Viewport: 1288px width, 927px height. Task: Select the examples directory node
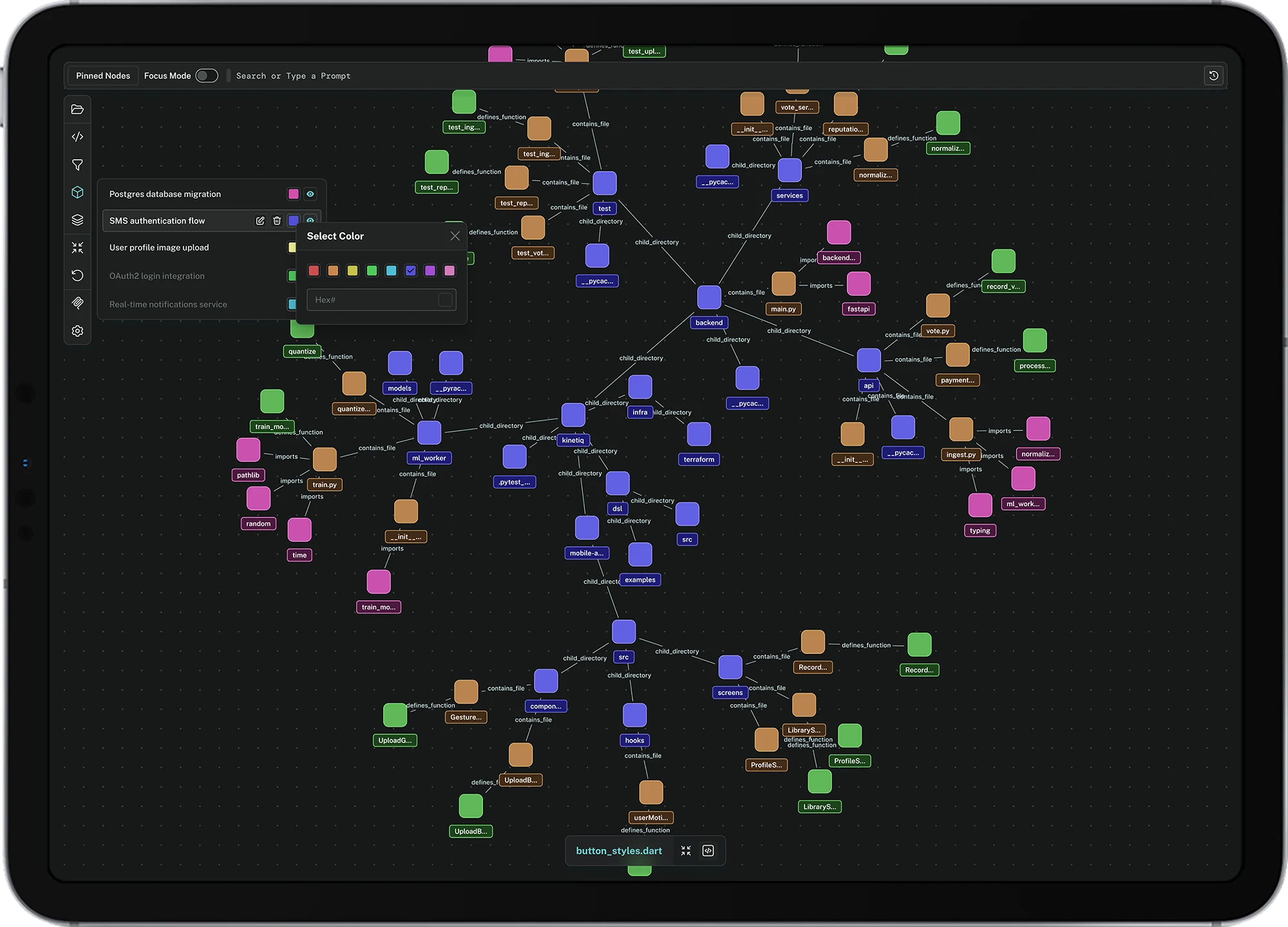pos(640,555)
